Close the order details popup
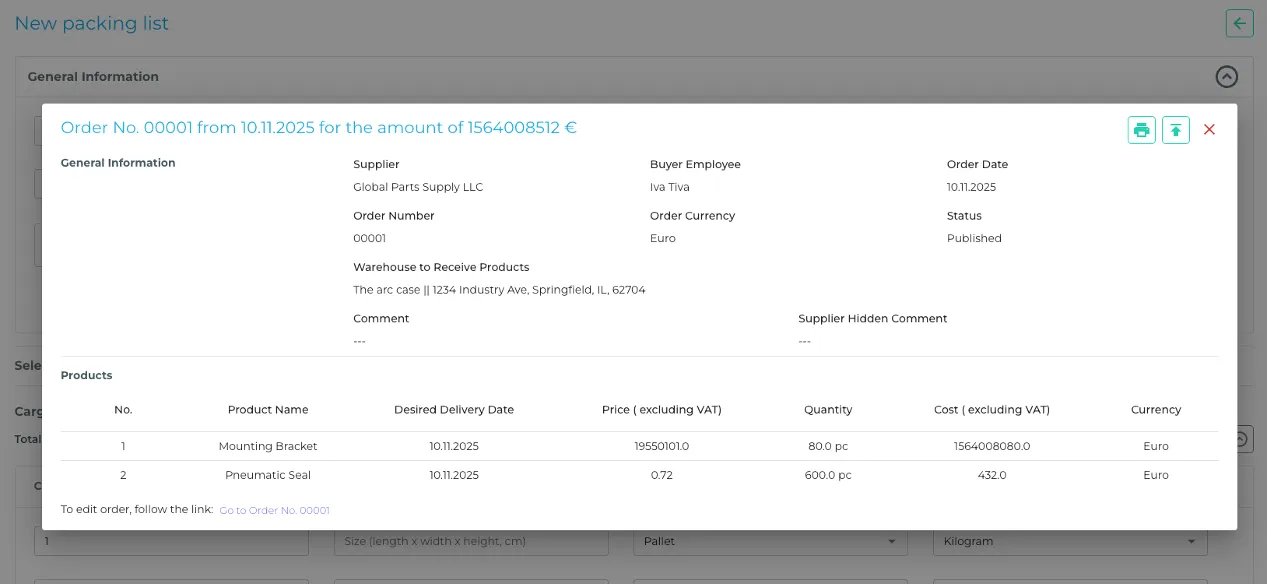Screen dimensions: 1268x584 pyautogui.click(x=1209, y=130)
